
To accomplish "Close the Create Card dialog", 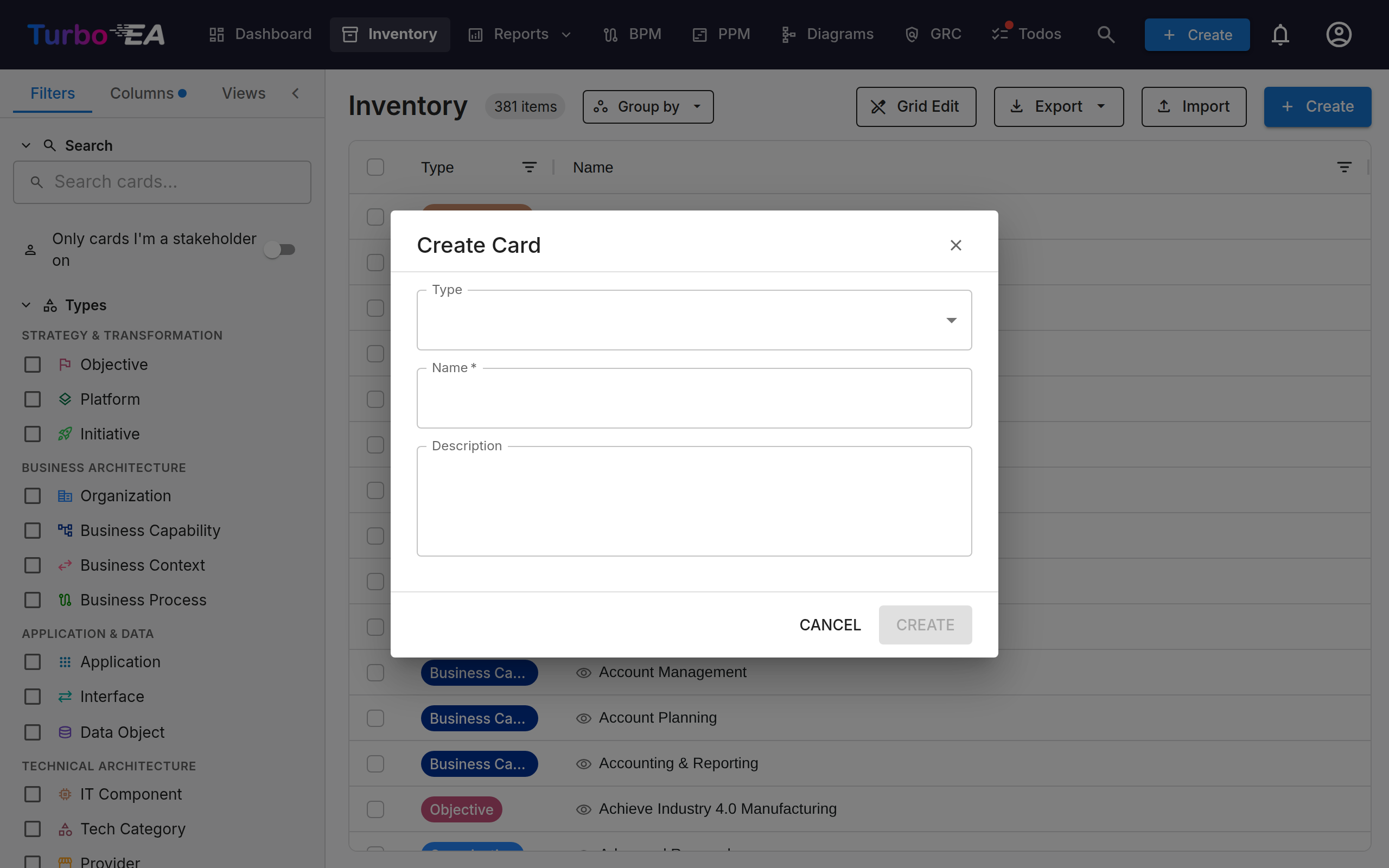I will click(955, 245).
